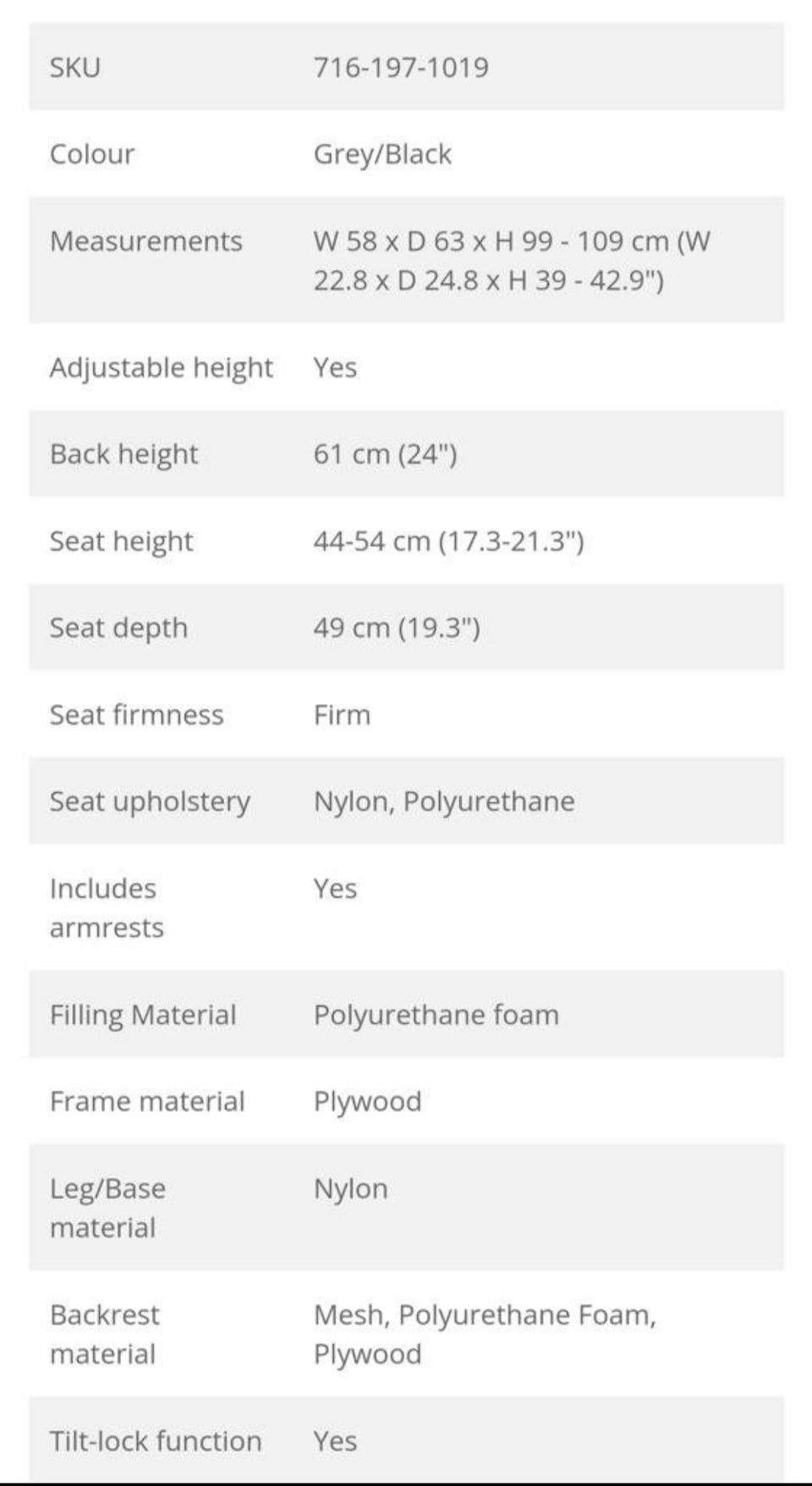Click the Firm value text
Image resolution: width=812 pixels, height=1486 pixels.
[x=342, y=715]
